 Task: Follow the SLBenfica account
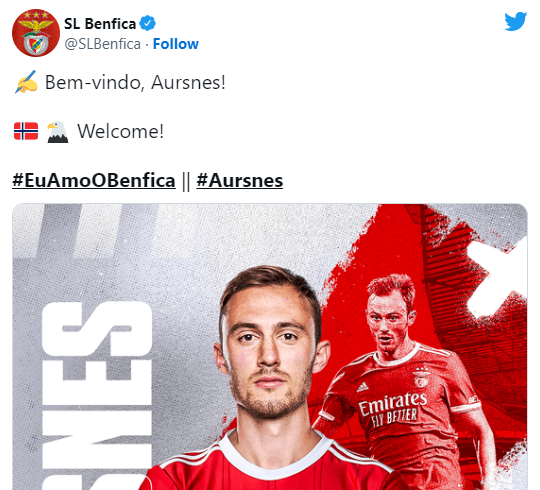(176, 44)
